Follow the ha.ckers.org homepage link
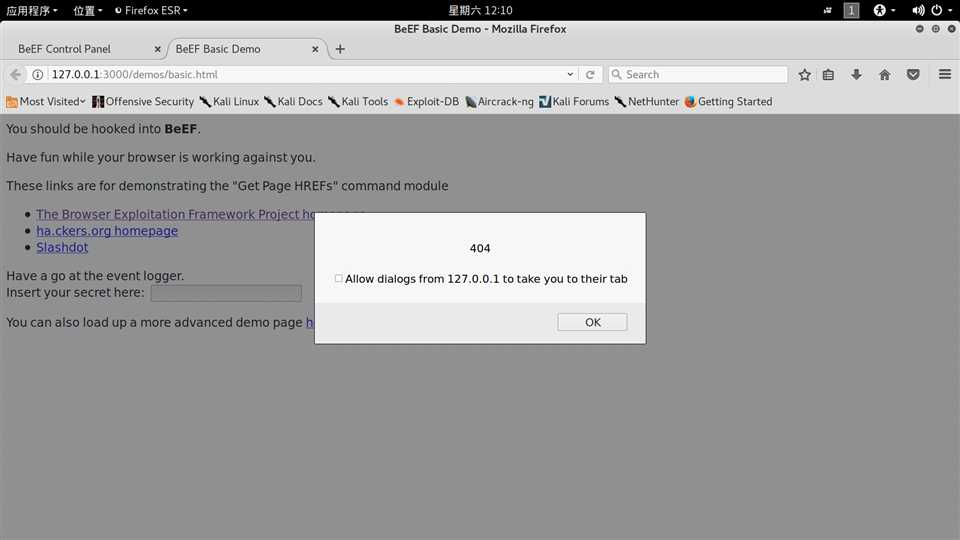This screenshot has height=540, width=960. [107, 231]
